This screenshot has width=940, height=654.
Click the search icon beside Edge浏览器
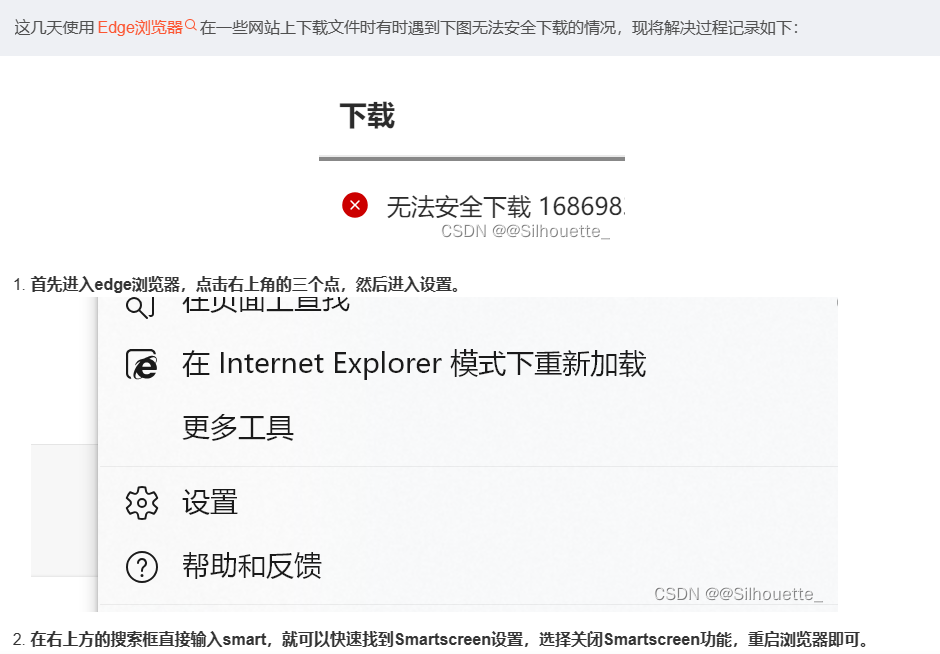pyautogui.click(x=191, y=25)
